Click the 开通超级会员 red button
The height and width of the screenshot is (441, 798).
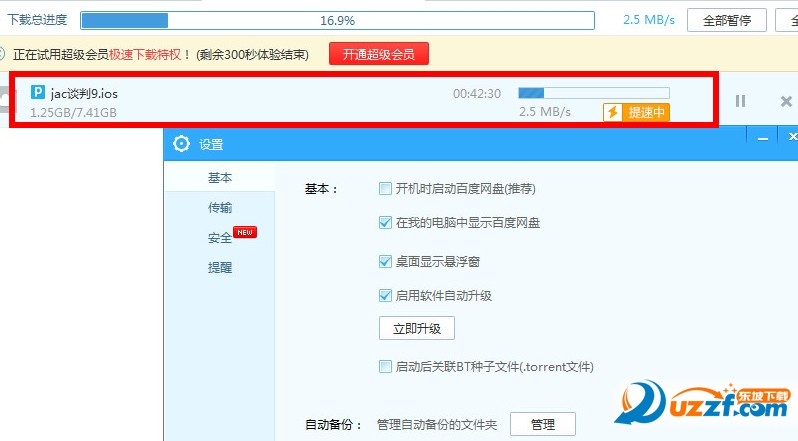pyautogui.click(x=379, y=54)
